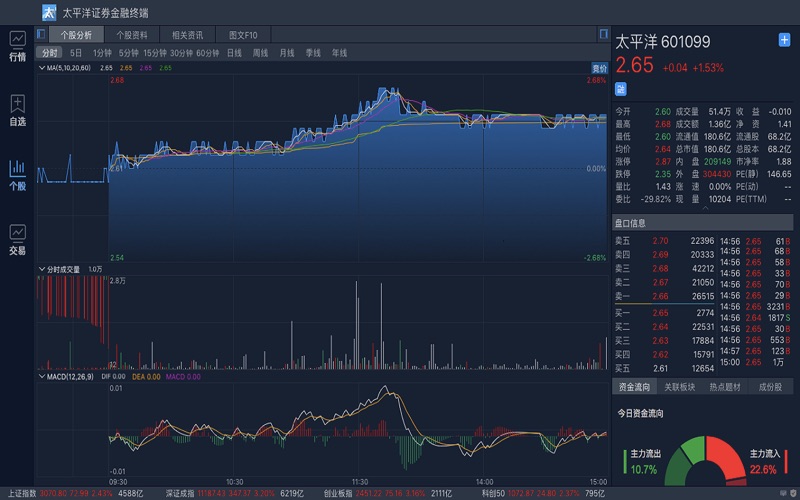Click 卖一 price 2.66
The image size is (800, 500).
point(660,296)
